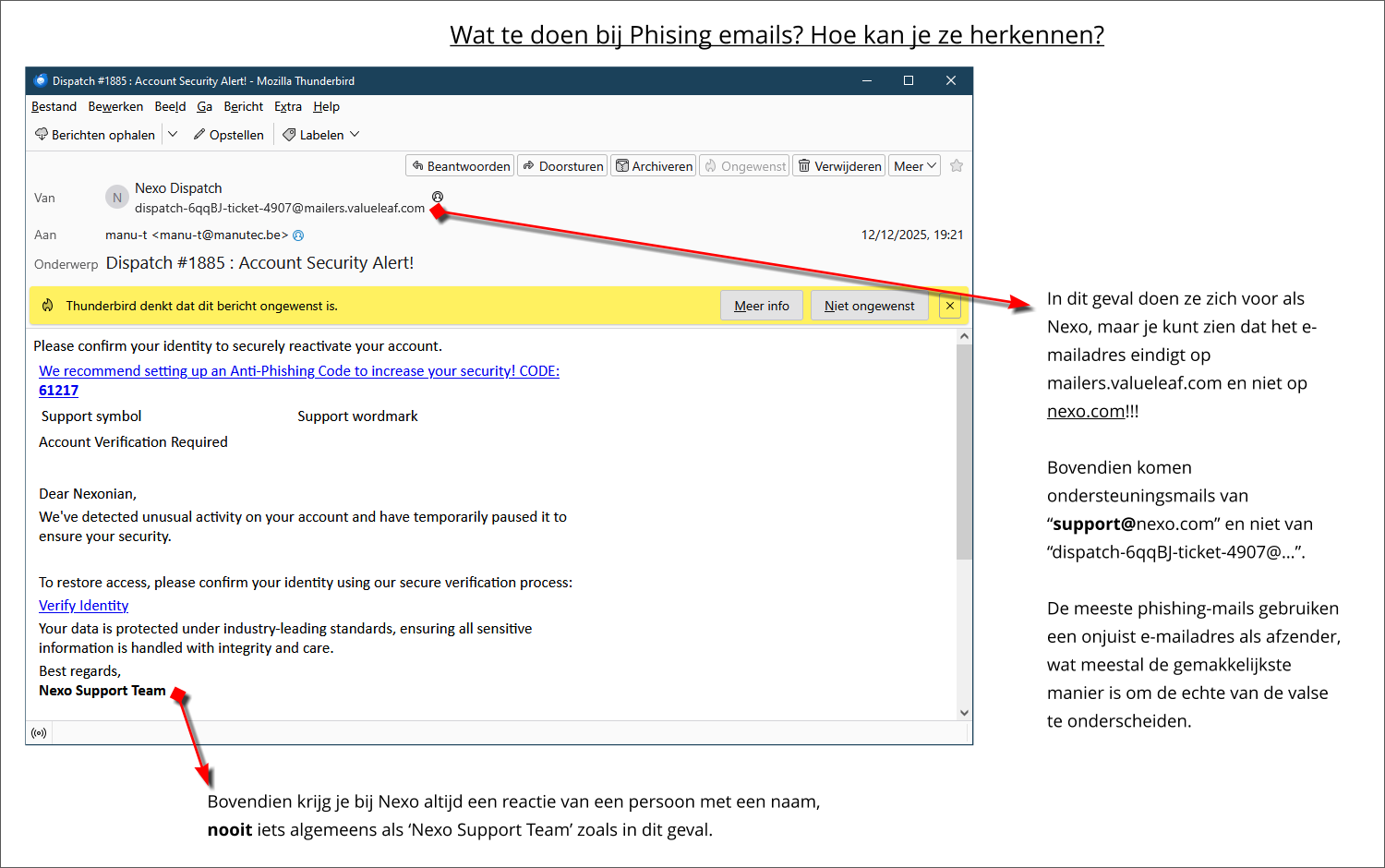This screenshot has width=1385, height=868.
Task: Open the Berichten ophalen dropdown arrow
Action: pos(173,135)
